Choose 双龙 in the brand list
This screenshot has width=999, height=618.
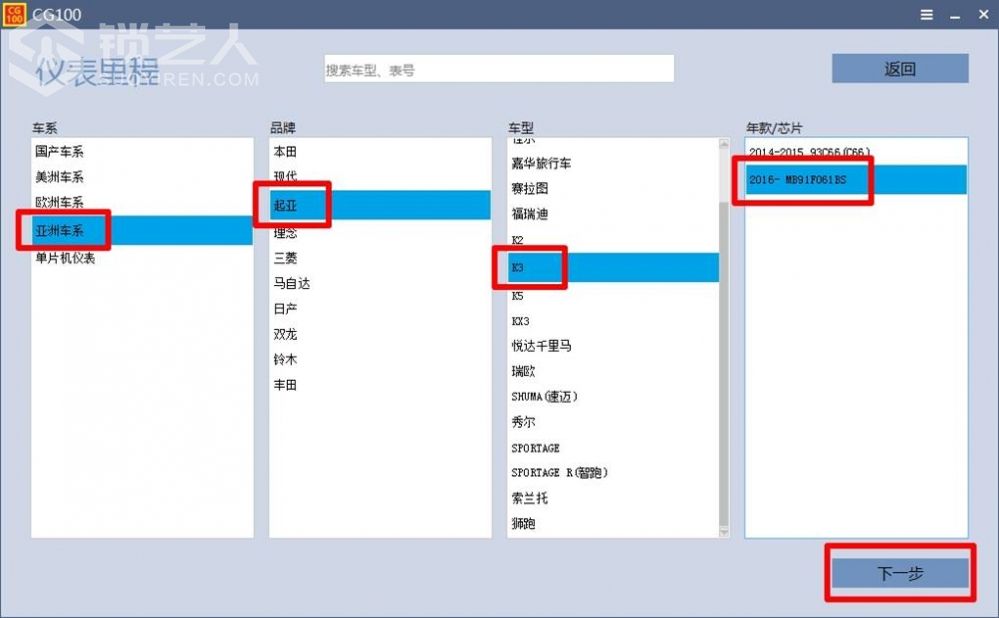point(380,334)
